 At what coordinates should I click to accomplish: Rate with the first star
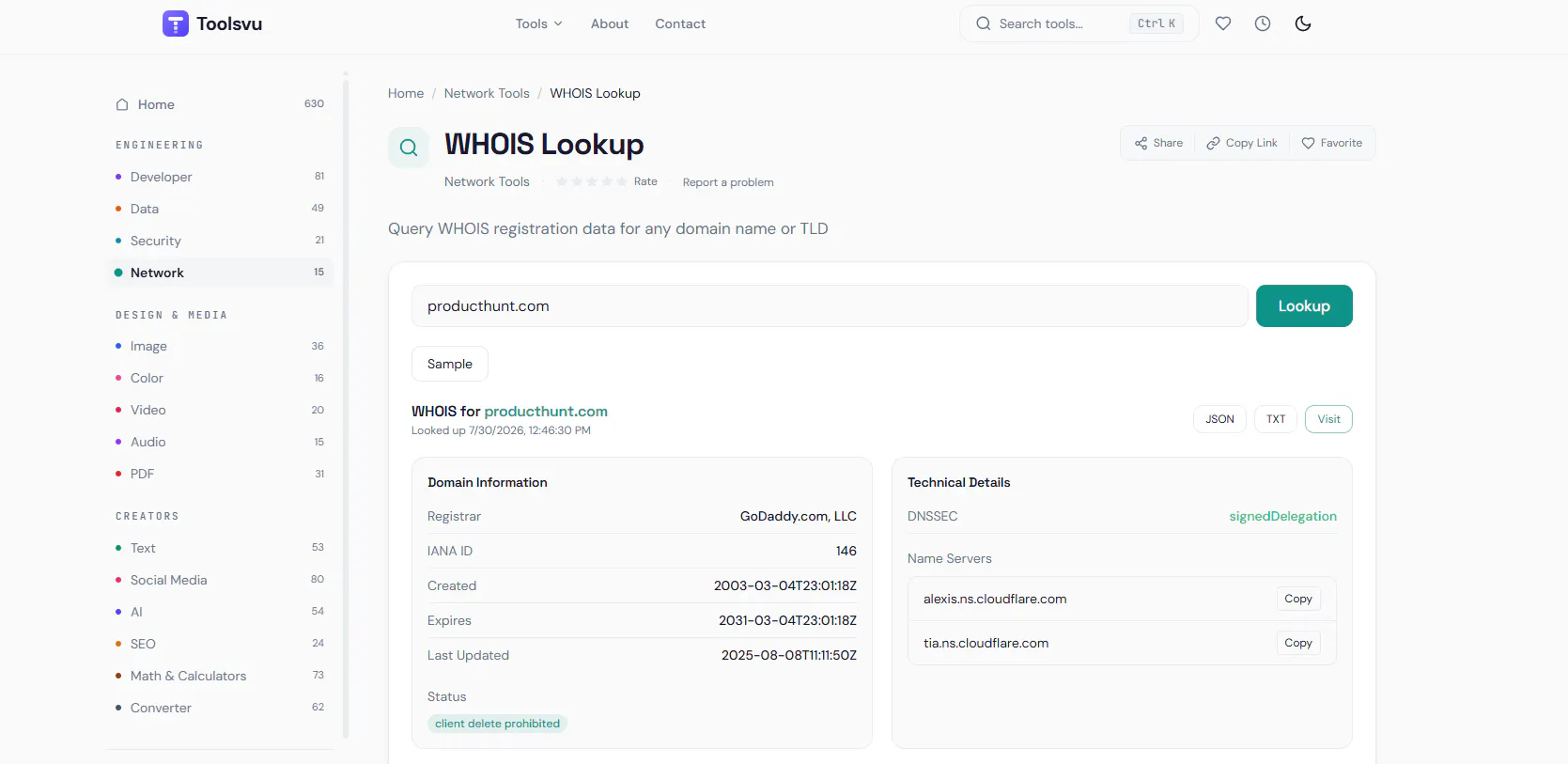562,181
